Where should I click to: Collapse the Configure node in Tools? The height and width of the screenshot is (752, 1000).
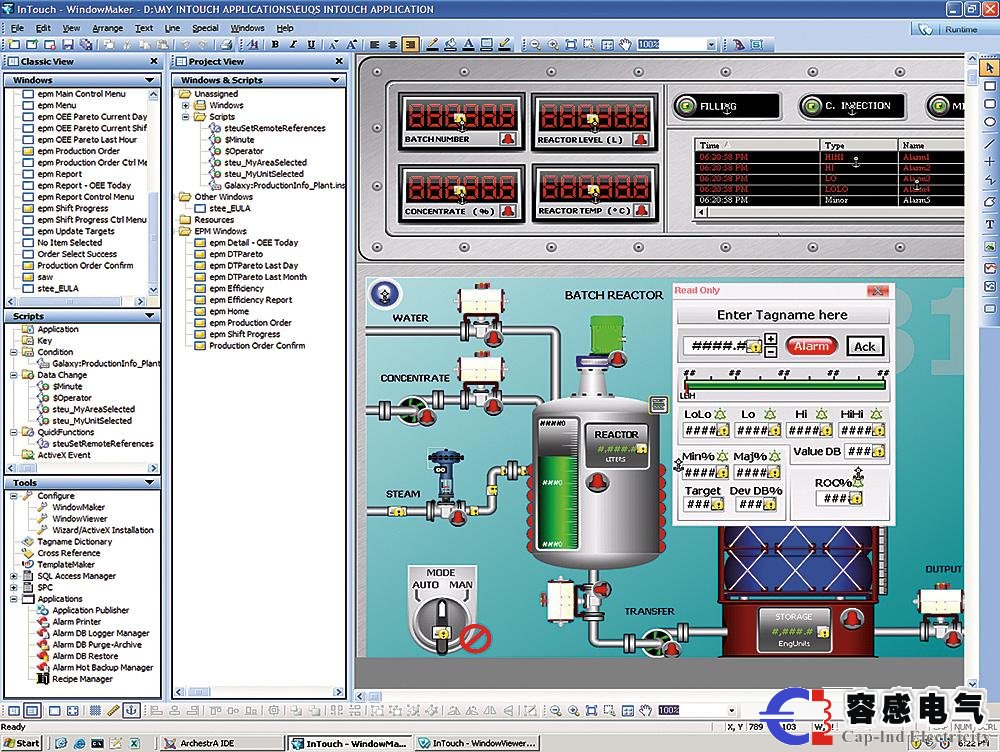tap(13, 496)
